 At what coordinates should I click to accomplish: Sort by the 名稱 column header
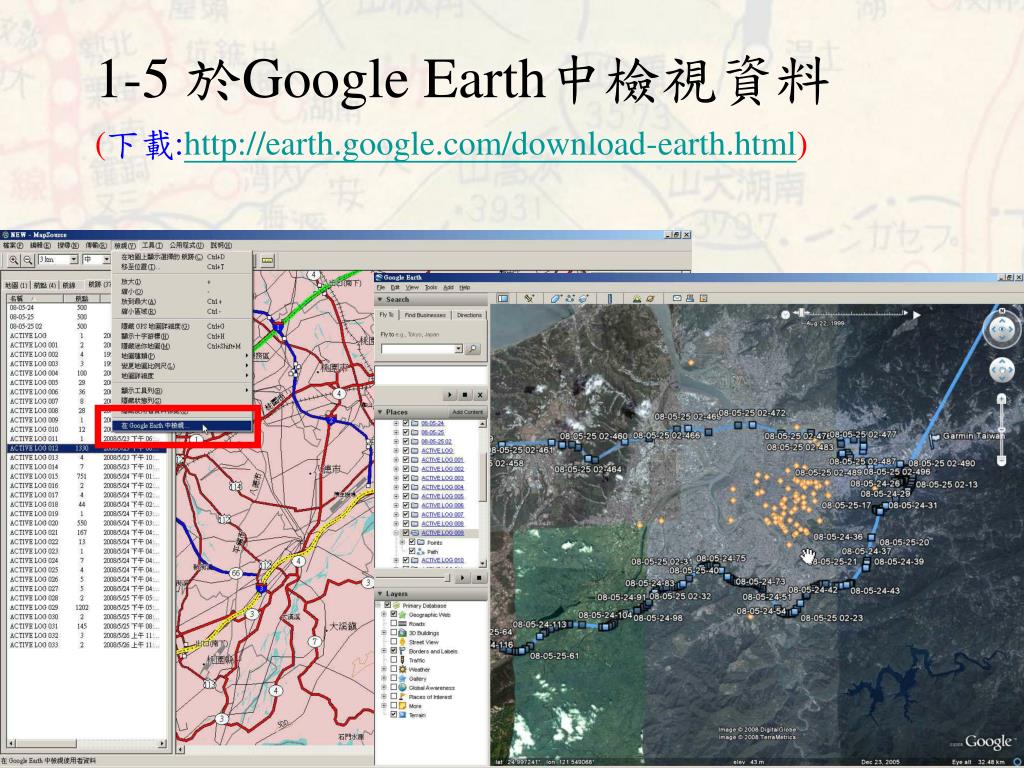33,298
